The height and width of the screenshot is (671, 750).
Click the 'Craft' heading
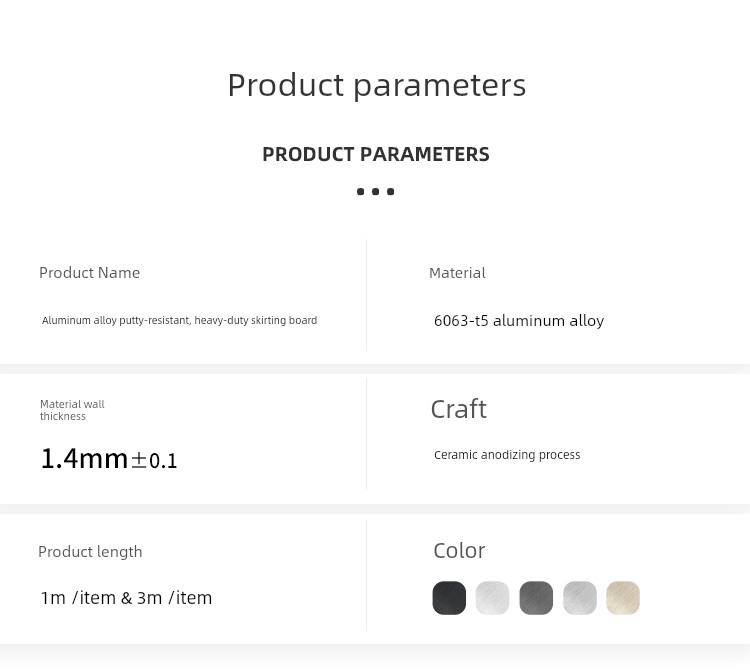[x=459, y=409]
